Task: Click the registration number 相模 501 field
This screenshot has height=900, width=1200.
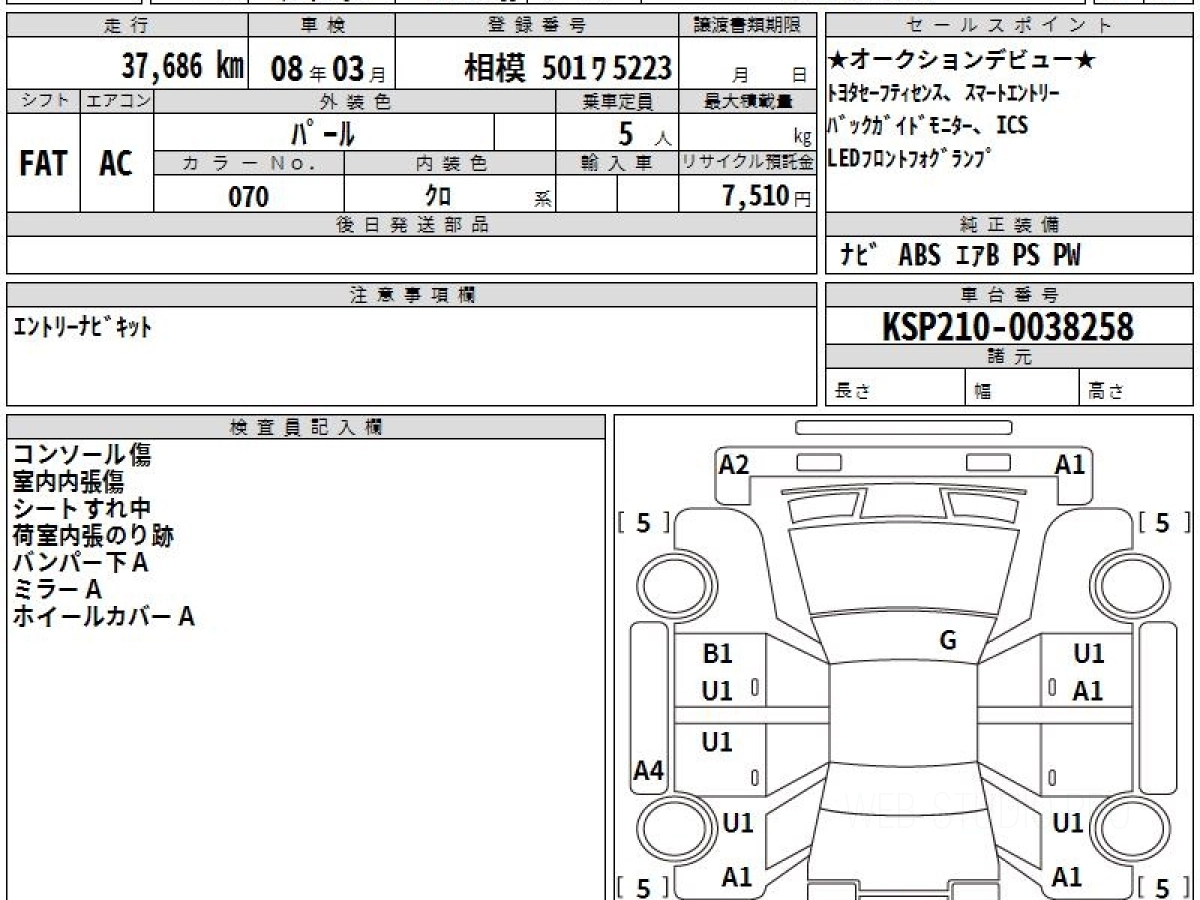Action: pos(567,68)
